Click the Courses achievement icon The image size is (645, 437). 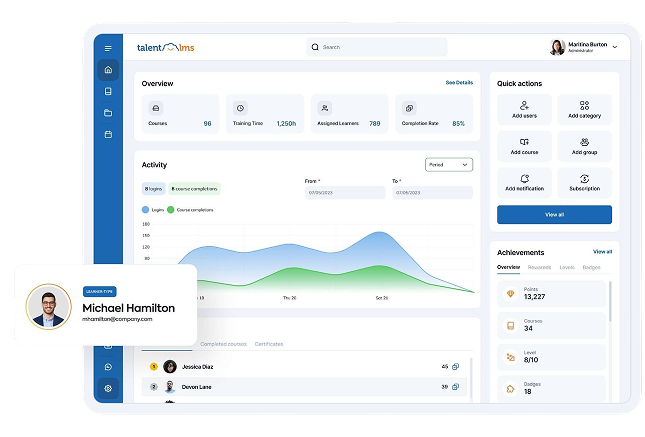coord(510,325)
